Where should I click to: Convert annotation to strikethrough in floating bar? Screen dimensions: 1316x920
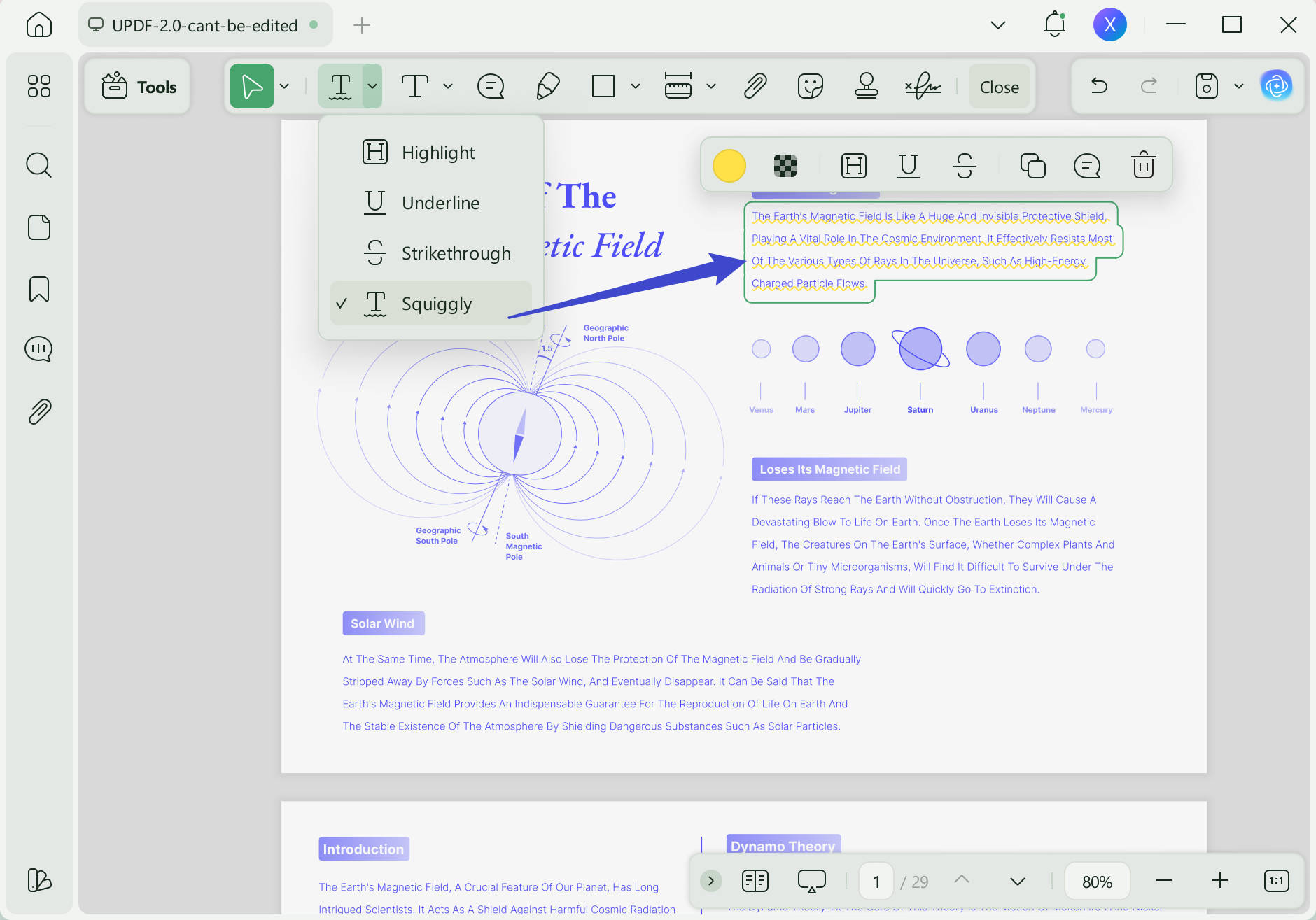(x=965, y=166)
